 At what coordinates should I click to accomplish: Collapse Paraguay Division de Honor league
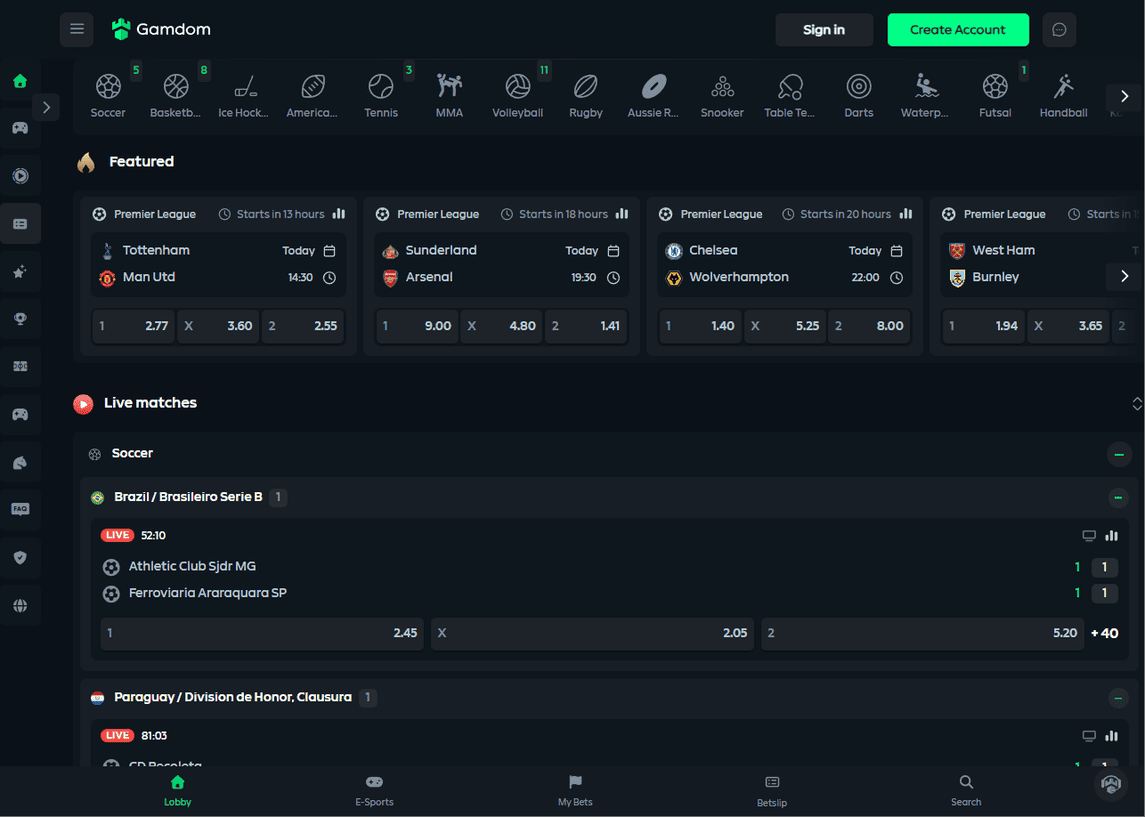1118,698
